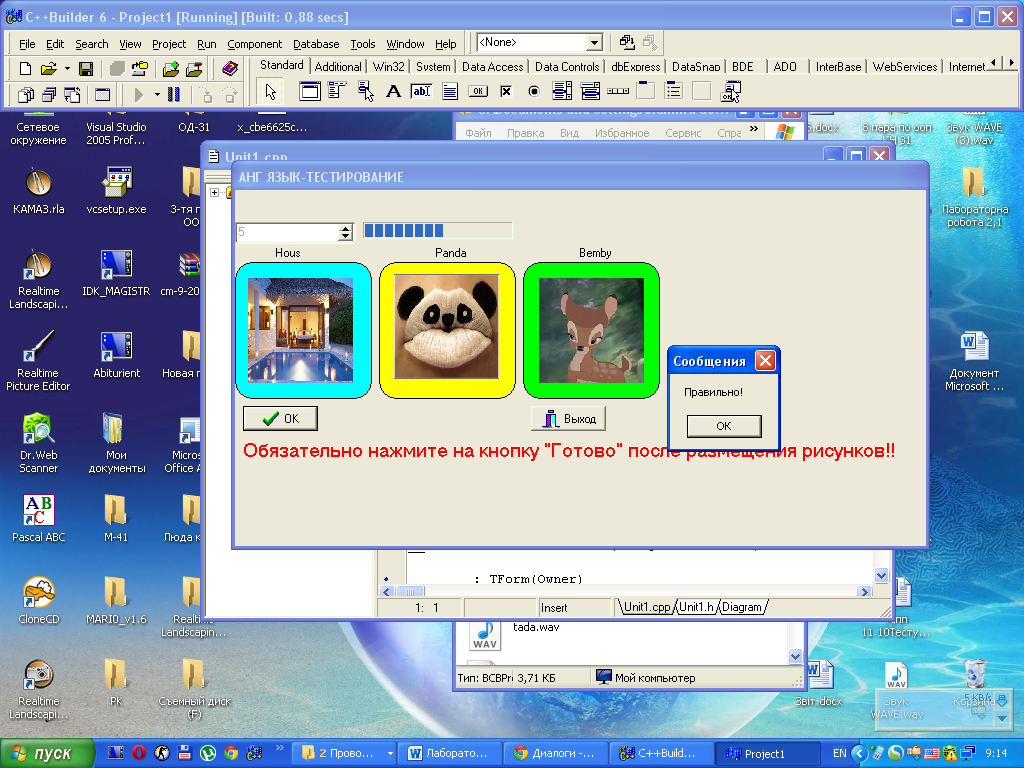Screen dimensions: 1024x768
Task: Select the Edit component icon
Action: (x=421, y=91)
